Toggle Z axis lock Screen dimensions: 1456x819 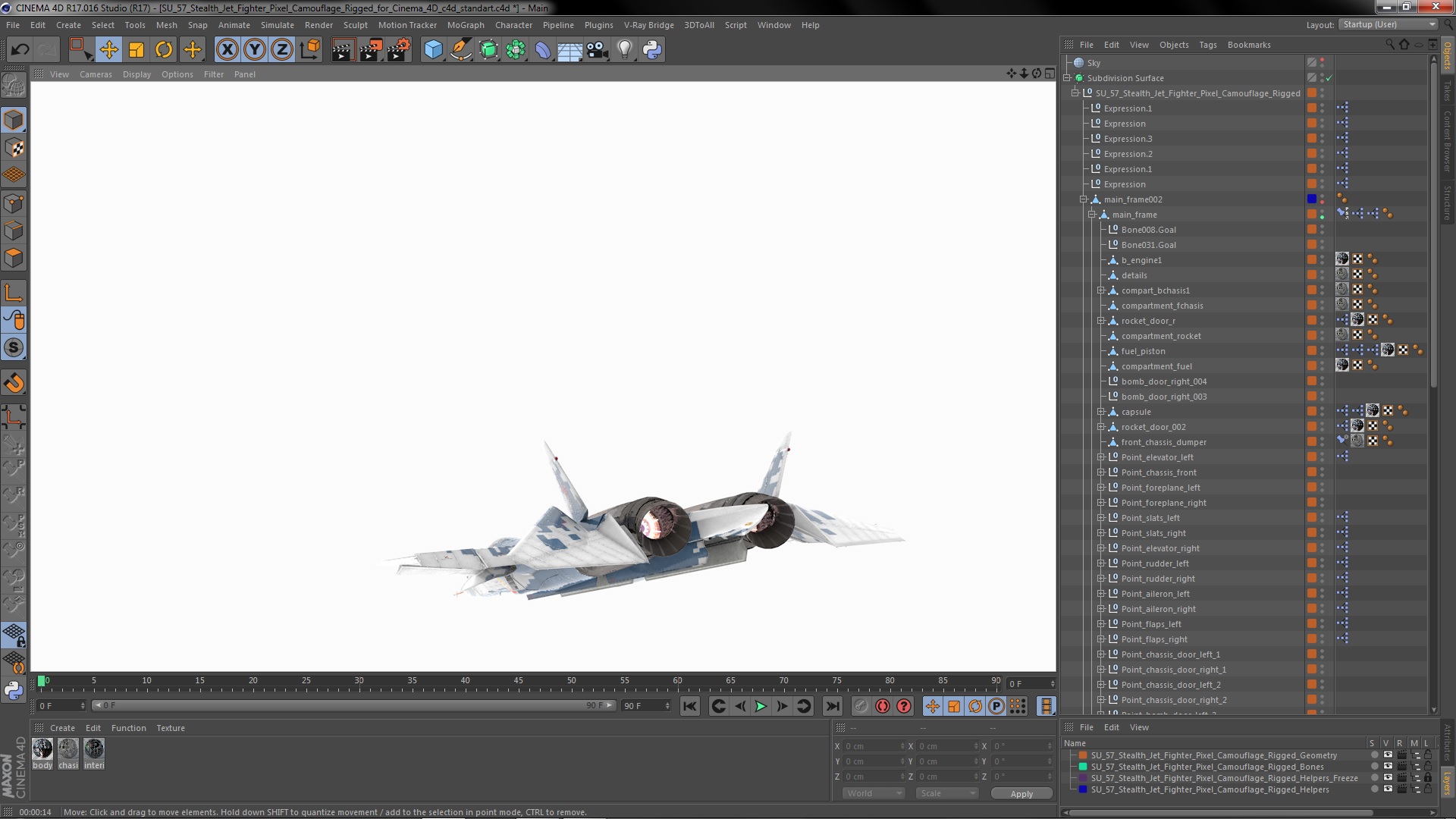pyautogui.click(x=282, y=50)
